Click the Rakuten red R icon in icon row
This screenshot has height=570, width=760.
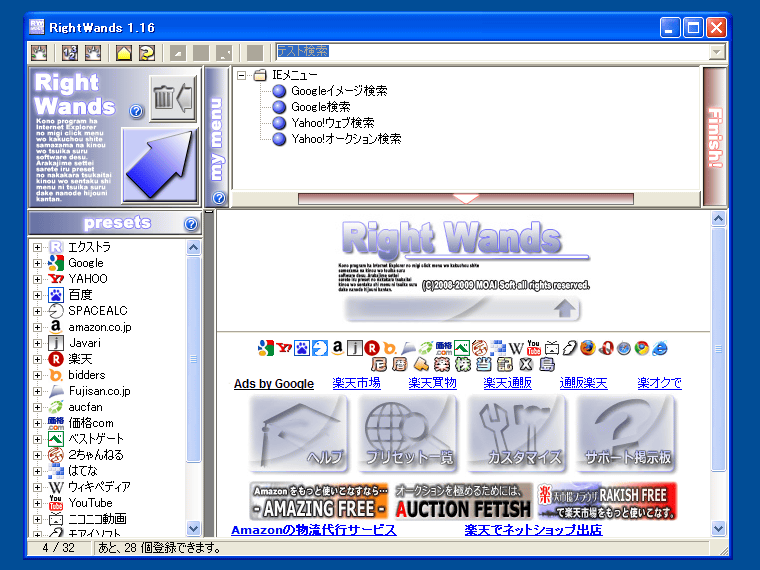coord(372,348)
